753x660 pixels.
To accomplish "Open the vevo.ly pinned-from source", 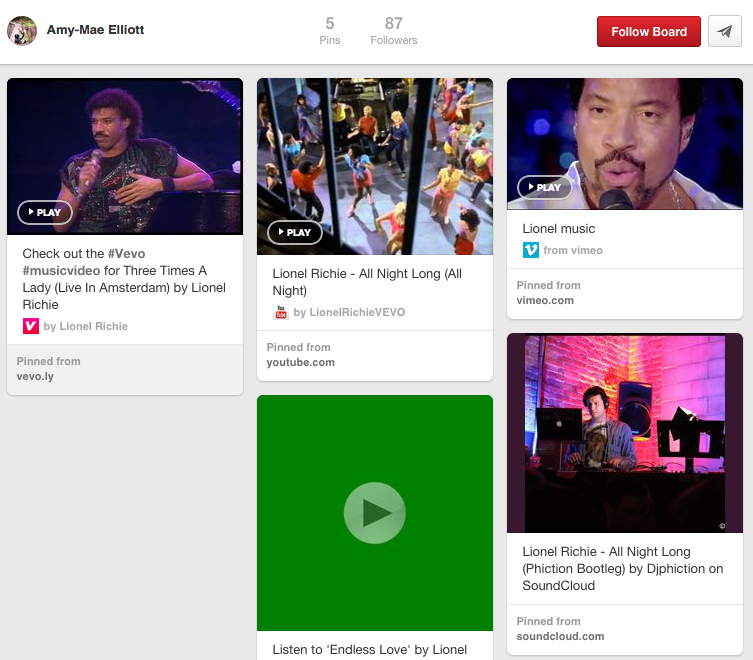I will [35, 376].
